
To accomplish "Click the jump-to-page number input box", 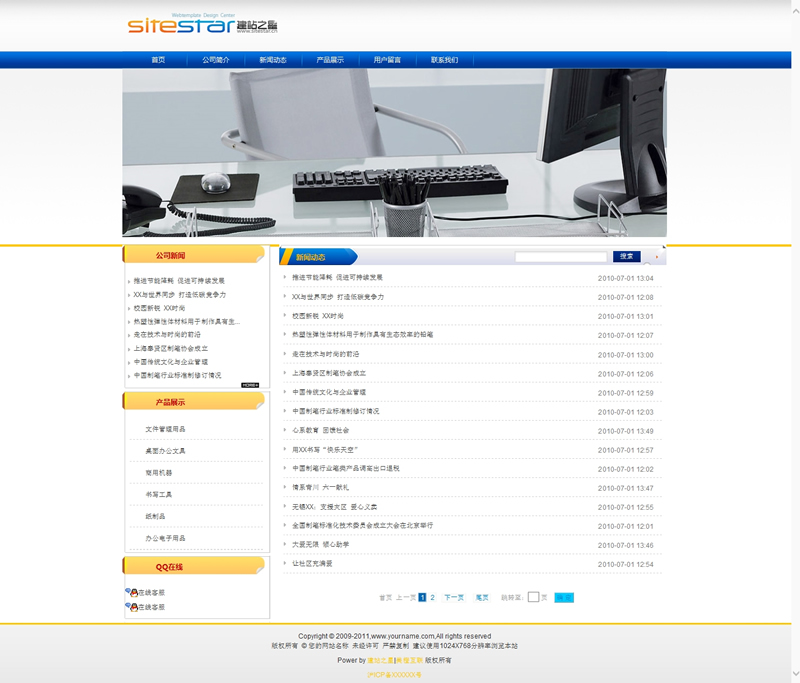I will (533, 597).
